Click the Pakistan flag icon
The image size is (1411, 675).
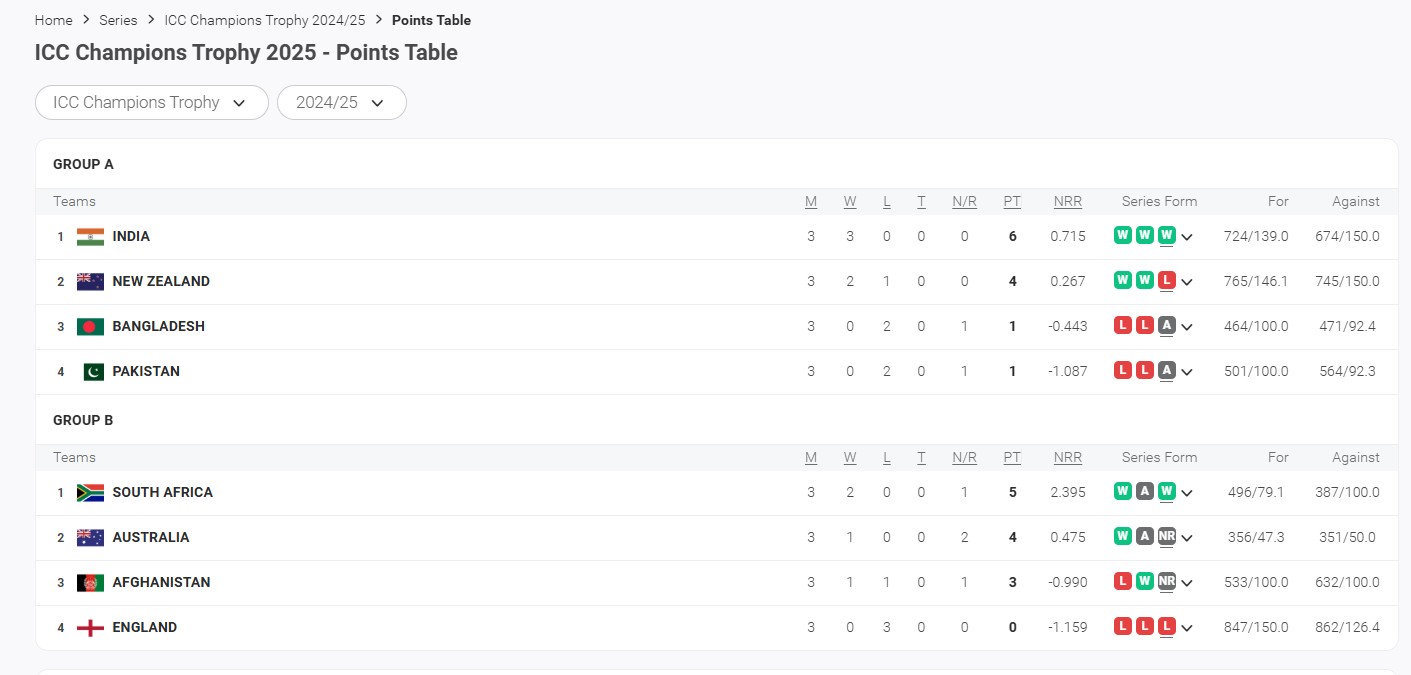pos(92,372)
